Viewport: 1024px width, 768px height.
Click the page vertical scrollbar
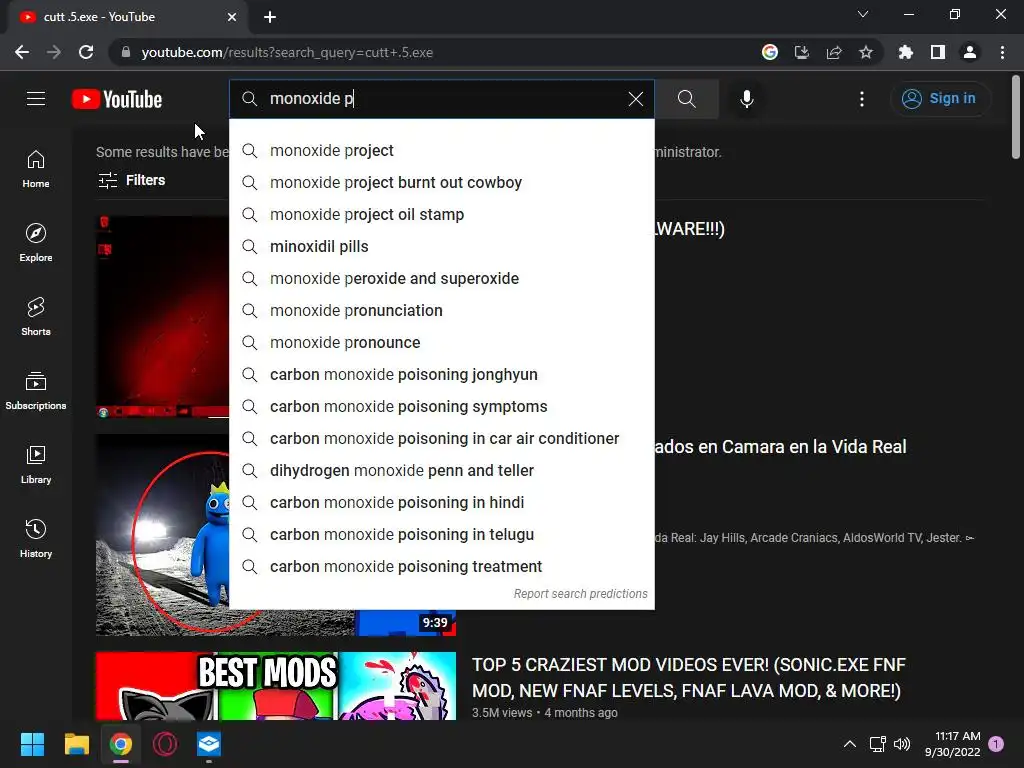click(1016, 118)
